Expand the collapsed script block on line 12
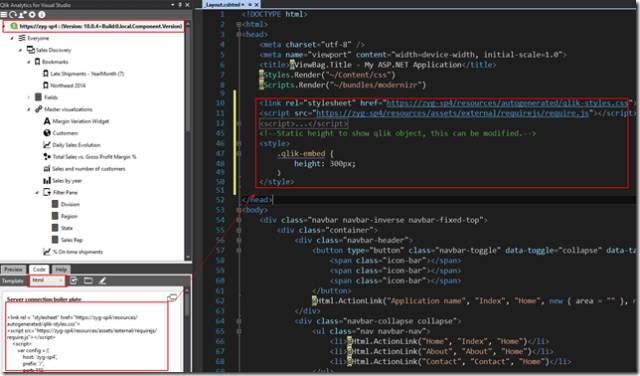This screenshot has height=376, width=640. (x=238, y=123)
